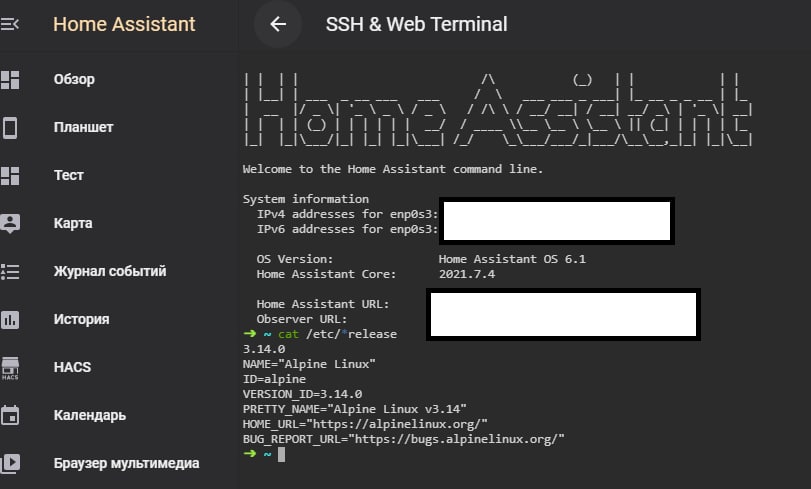811x489 pixels.
Task: Click the История chart icon
Action: [10, 320]
